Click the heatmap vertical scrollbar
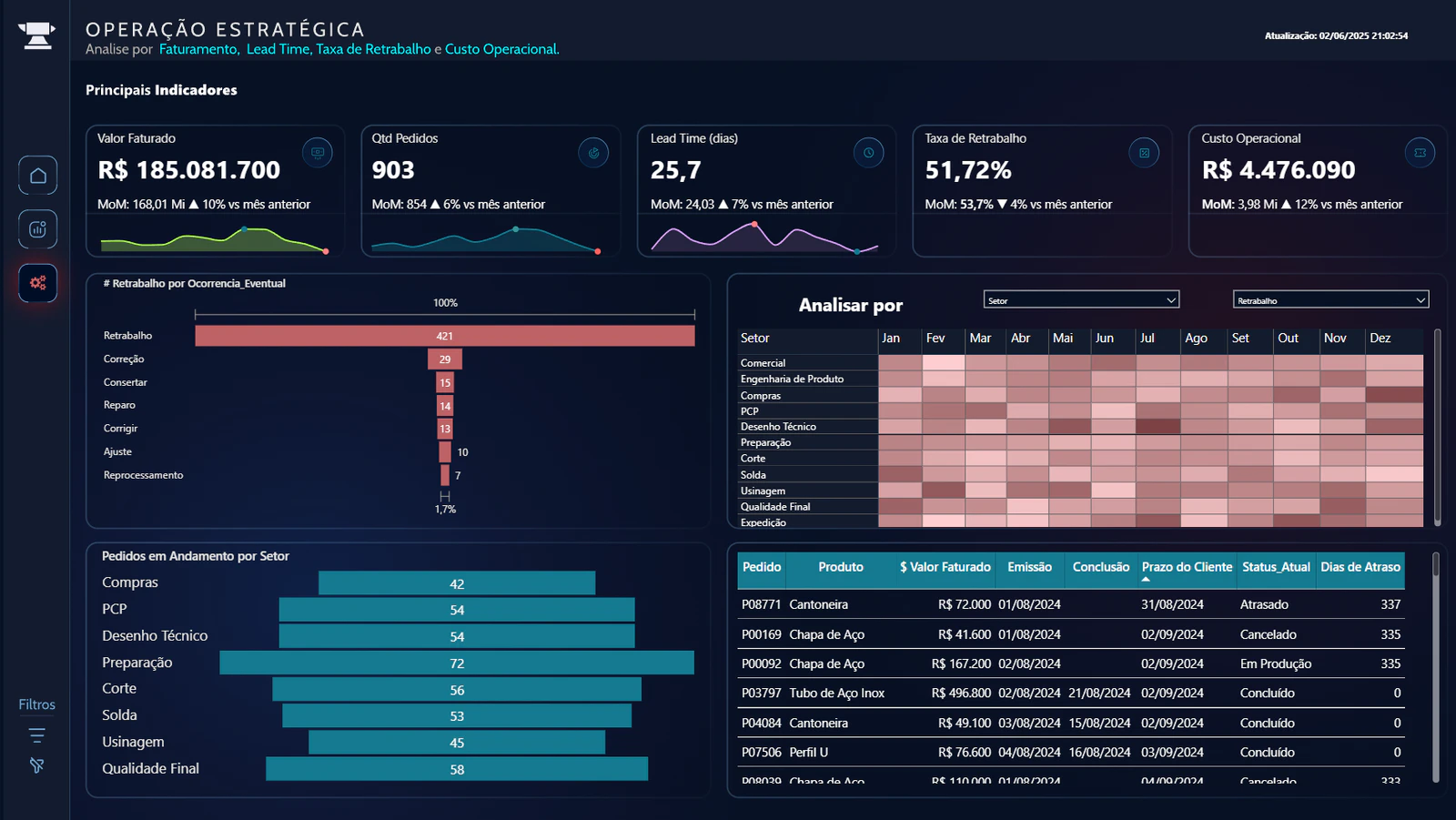The image size is (1456, 820). click(1437, 428)
